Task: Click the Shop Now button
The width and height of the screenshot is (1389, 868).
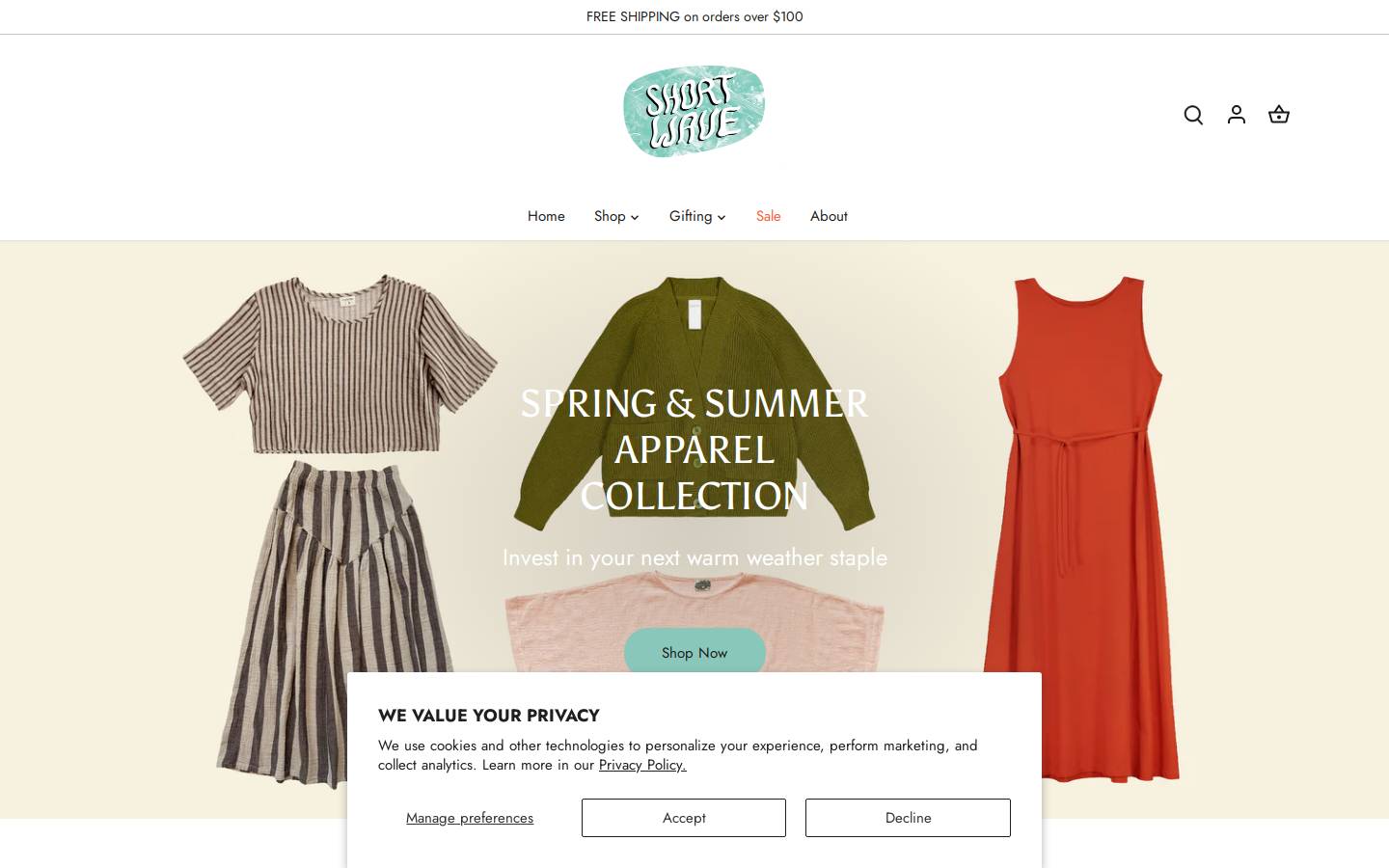Action: point(694,651)
